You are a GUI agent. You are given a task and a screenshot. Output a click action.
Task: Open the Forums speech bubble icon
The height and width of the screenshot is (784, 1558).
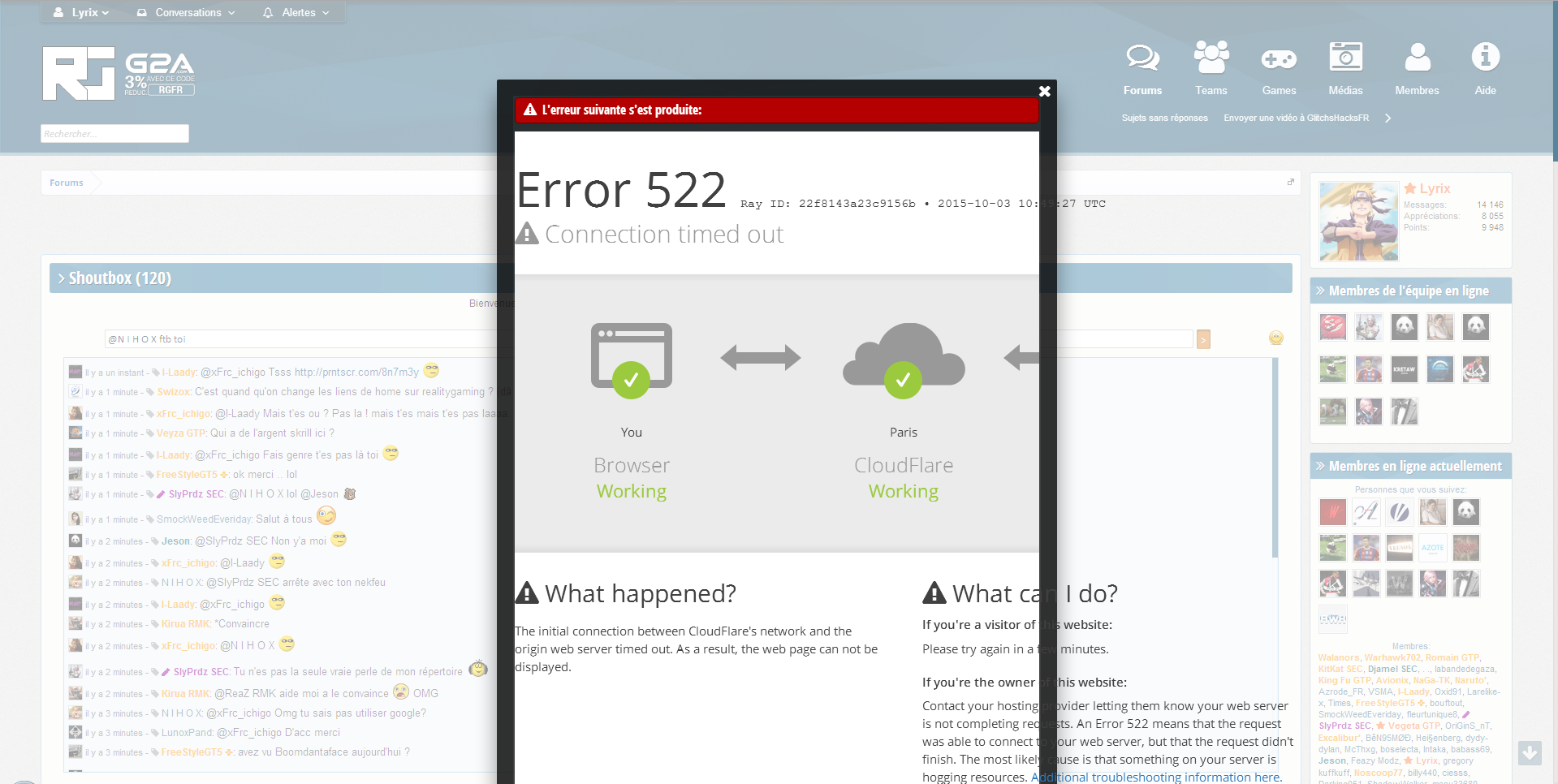point(1142,57)
